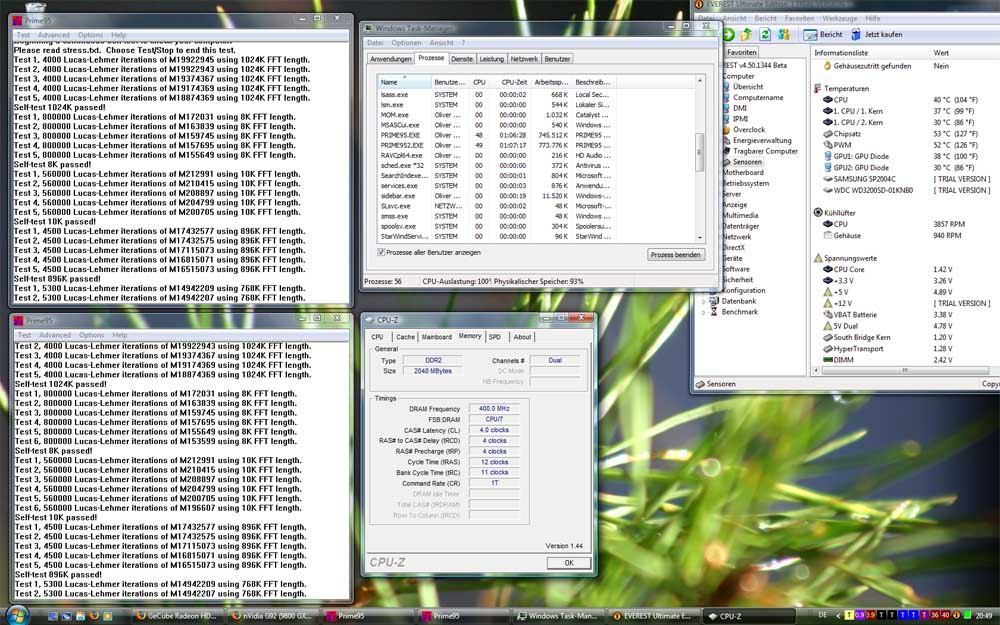The height and width of the screenshot is (625, 1000).
Task: Enable 'Prozesse aller Benutzer anzeigen' checkbox
Action: (381, 253)
